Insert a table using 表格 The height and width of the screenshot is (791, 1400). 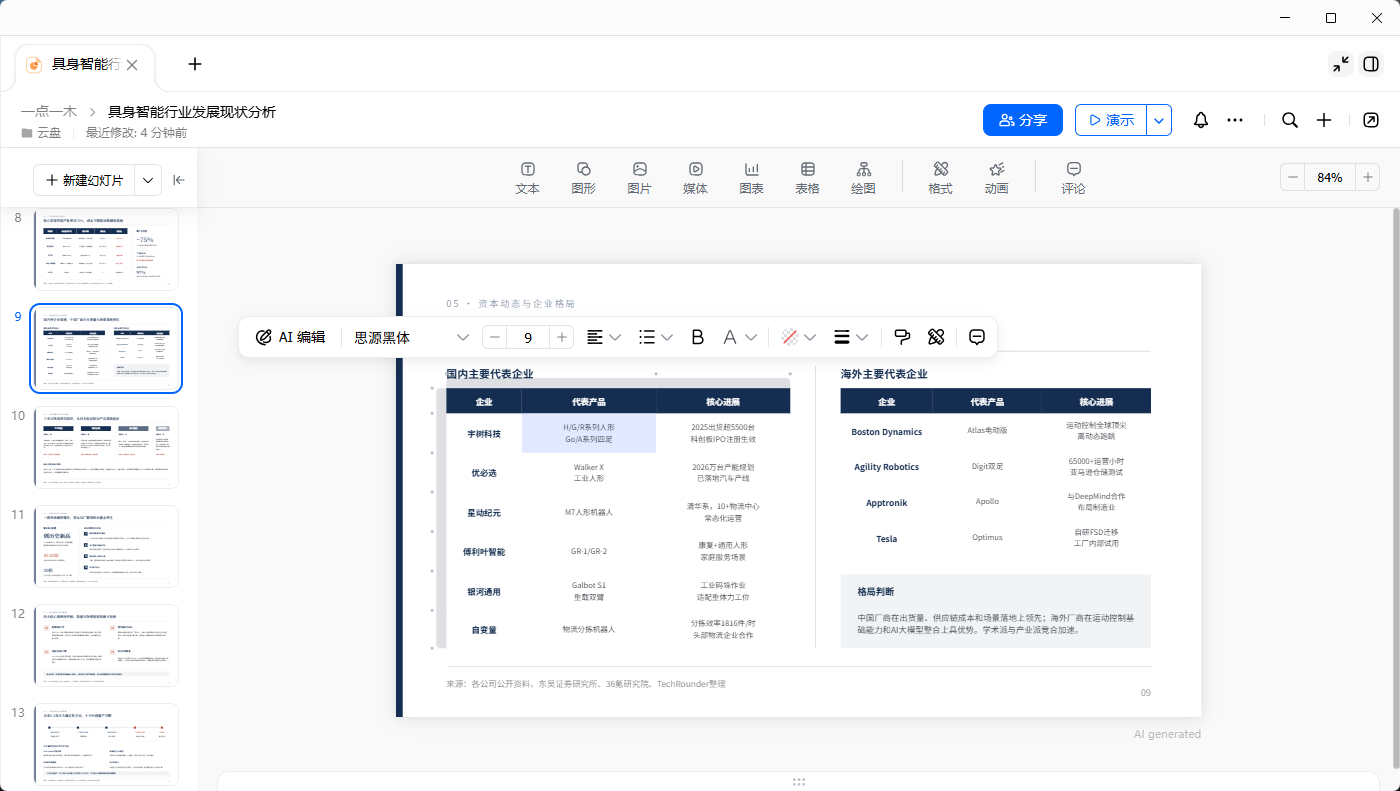[807, 178]
